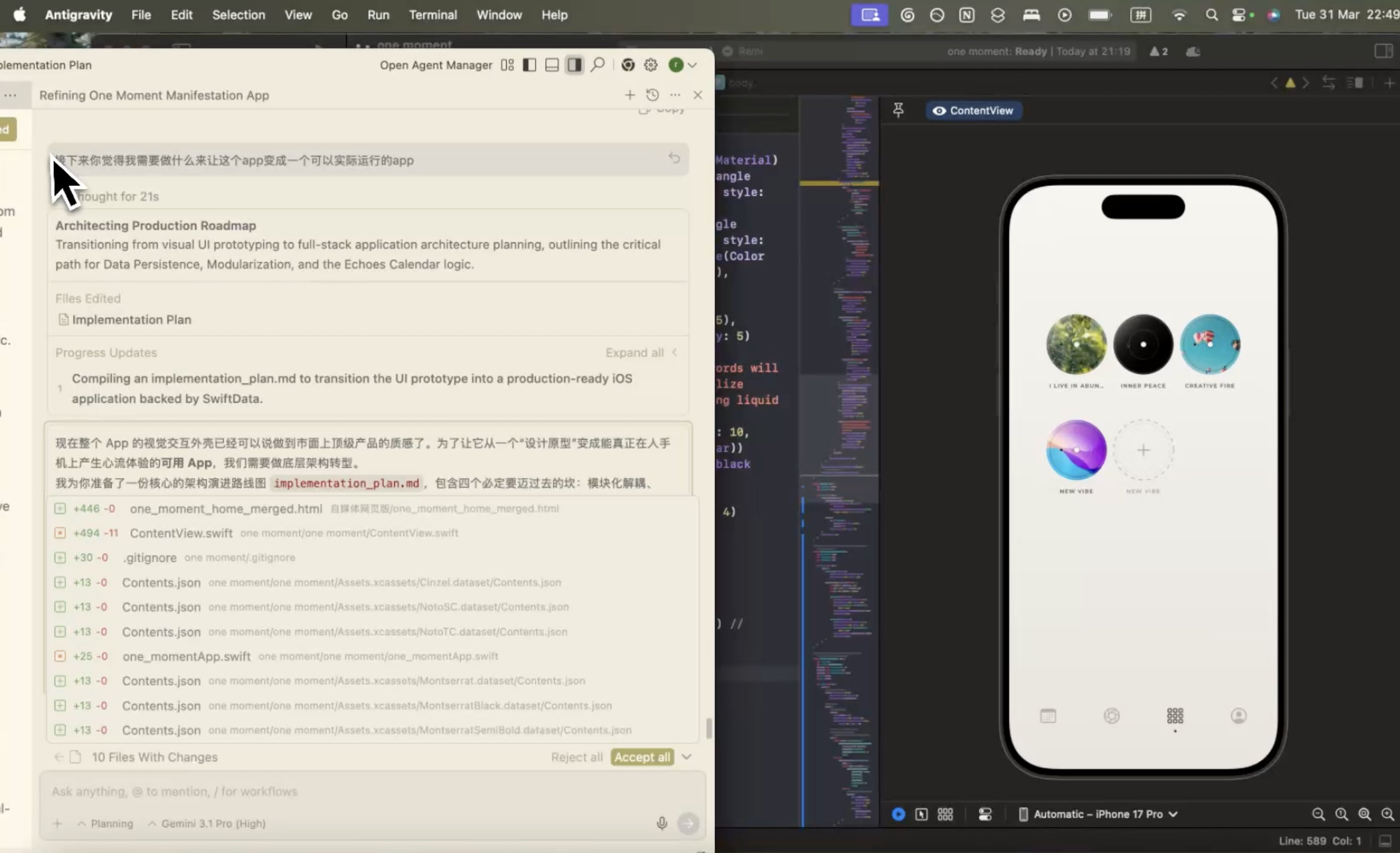Select profile tab in preview phone tab bar
Screen dimensions: 1400x853
click(x=1238, y=716)
